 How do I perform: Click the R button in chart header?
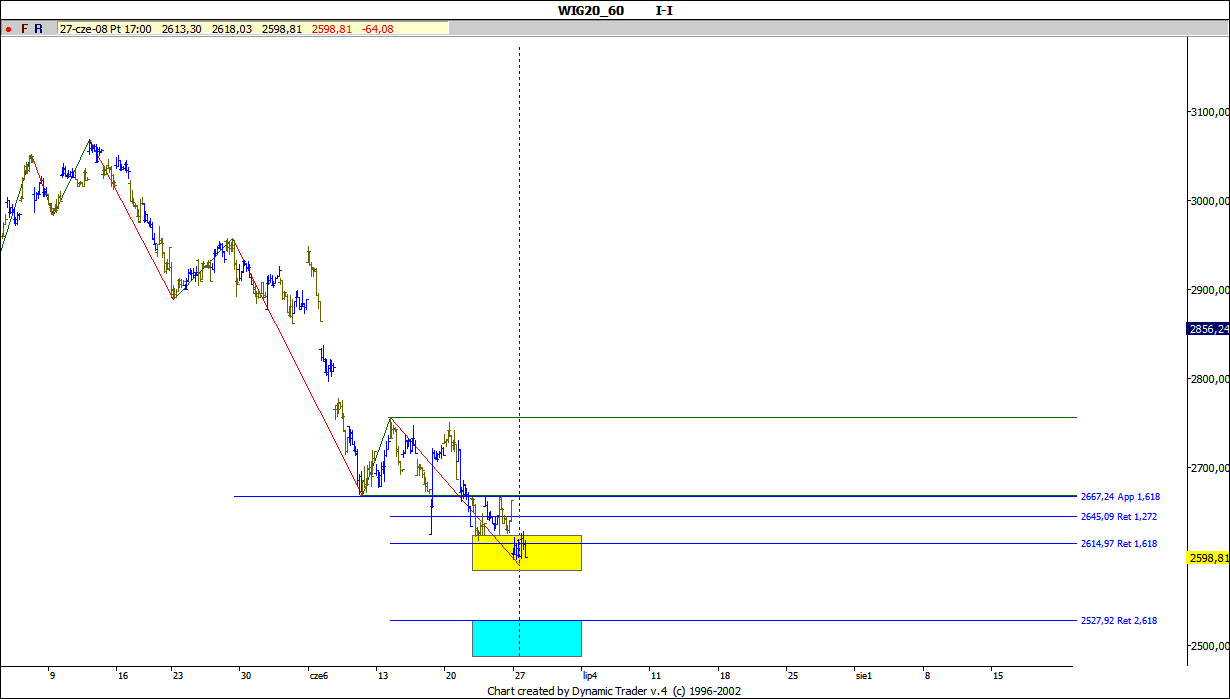coord(38,29)
